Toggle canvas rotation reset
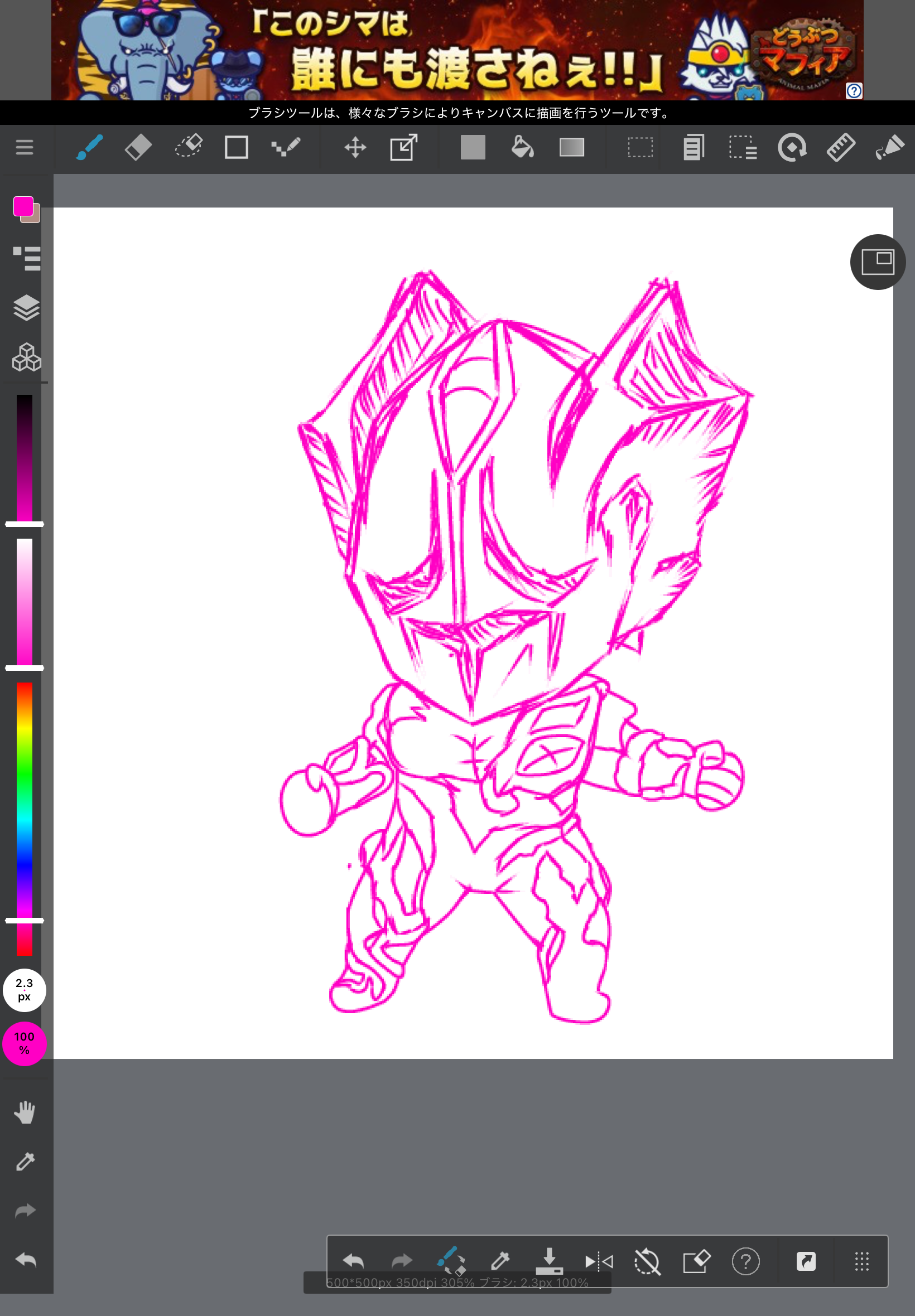Image resolution: width=915 pixels, height=1316 pixels. tap(647, 1261)
